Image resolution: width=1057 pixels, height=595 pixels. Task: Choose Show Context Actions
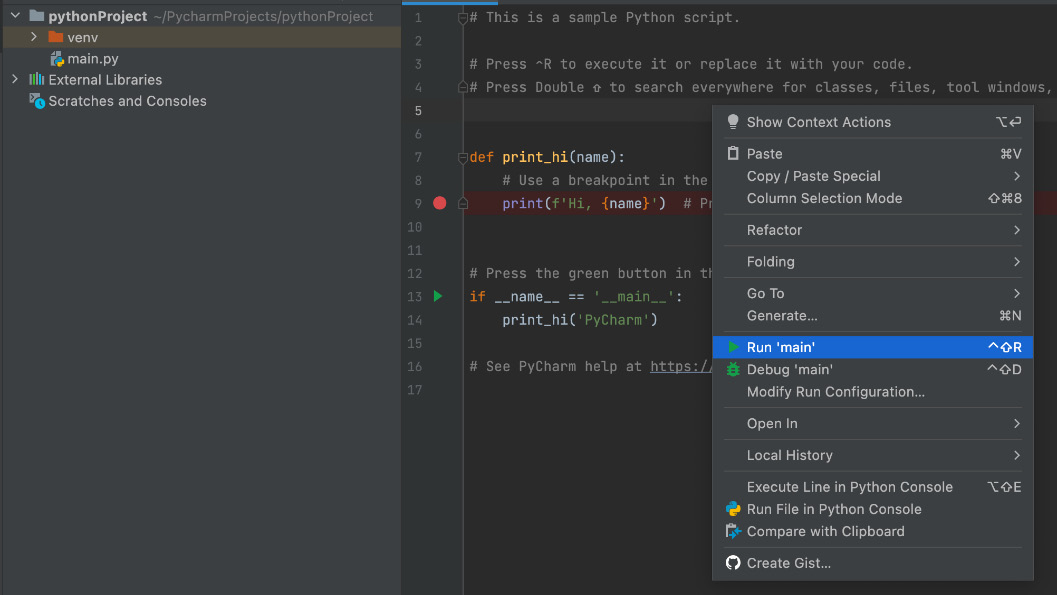tap(873, 122)
